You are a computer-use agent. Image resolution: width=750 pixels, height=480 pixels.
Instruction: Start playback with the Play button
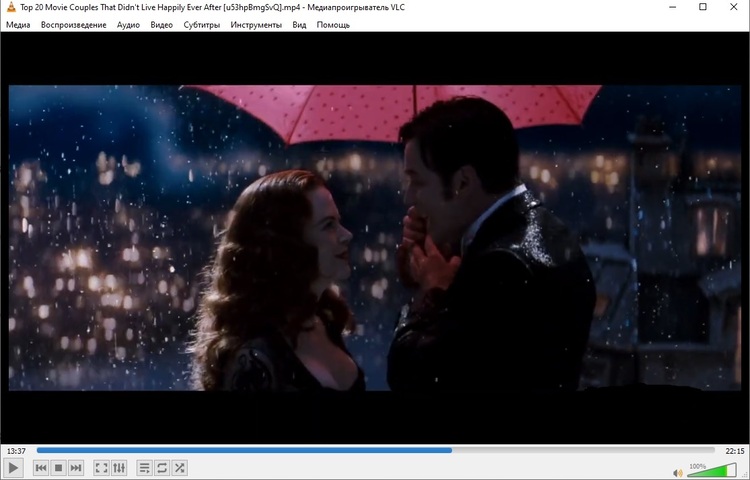(13, 468)
